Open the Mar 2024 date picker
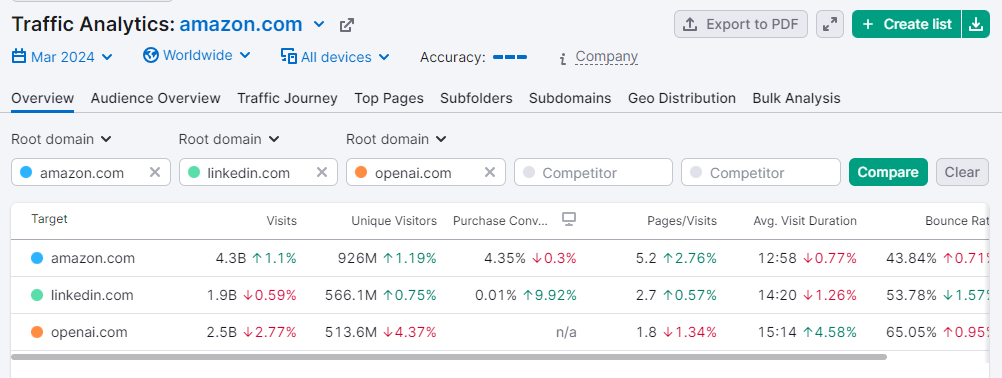The image size is (1002, 378). (x=62, y=57)
